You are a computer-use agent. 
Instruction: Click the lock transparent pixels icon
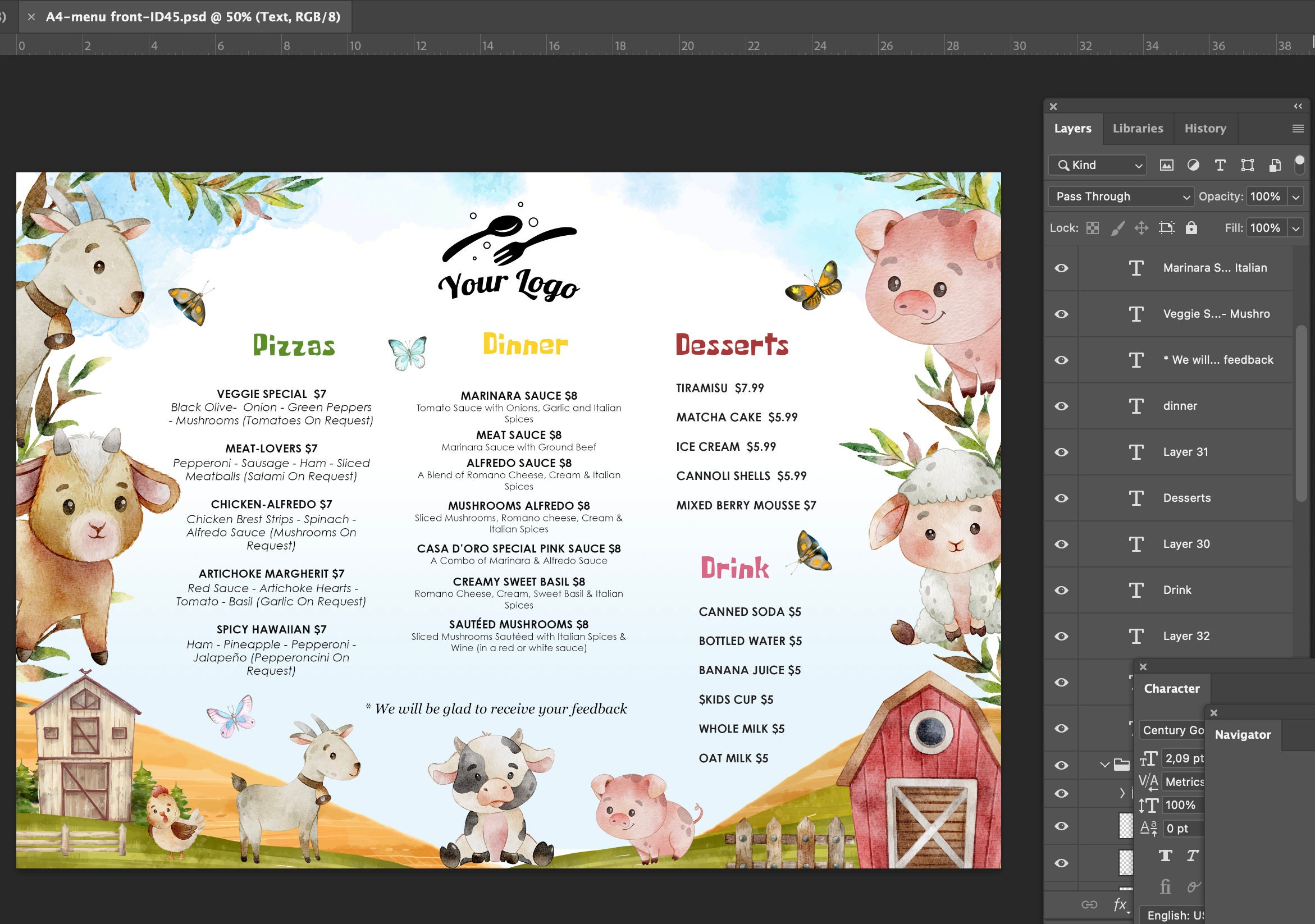coord(1093,227)
